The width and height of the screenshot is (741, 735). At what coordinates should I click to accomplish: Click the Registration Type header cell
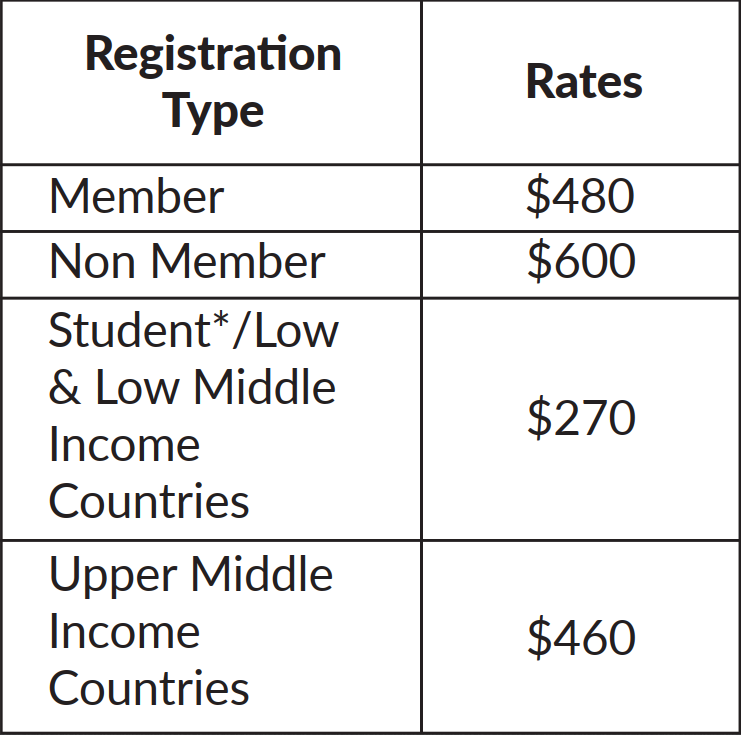tap(211, 82)
